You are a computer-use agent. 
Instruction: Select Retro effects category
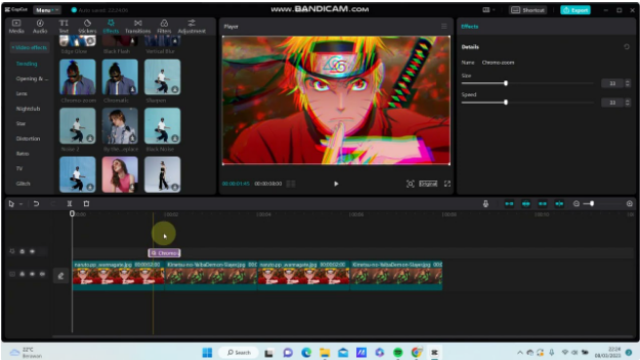(x=22, y=153)
